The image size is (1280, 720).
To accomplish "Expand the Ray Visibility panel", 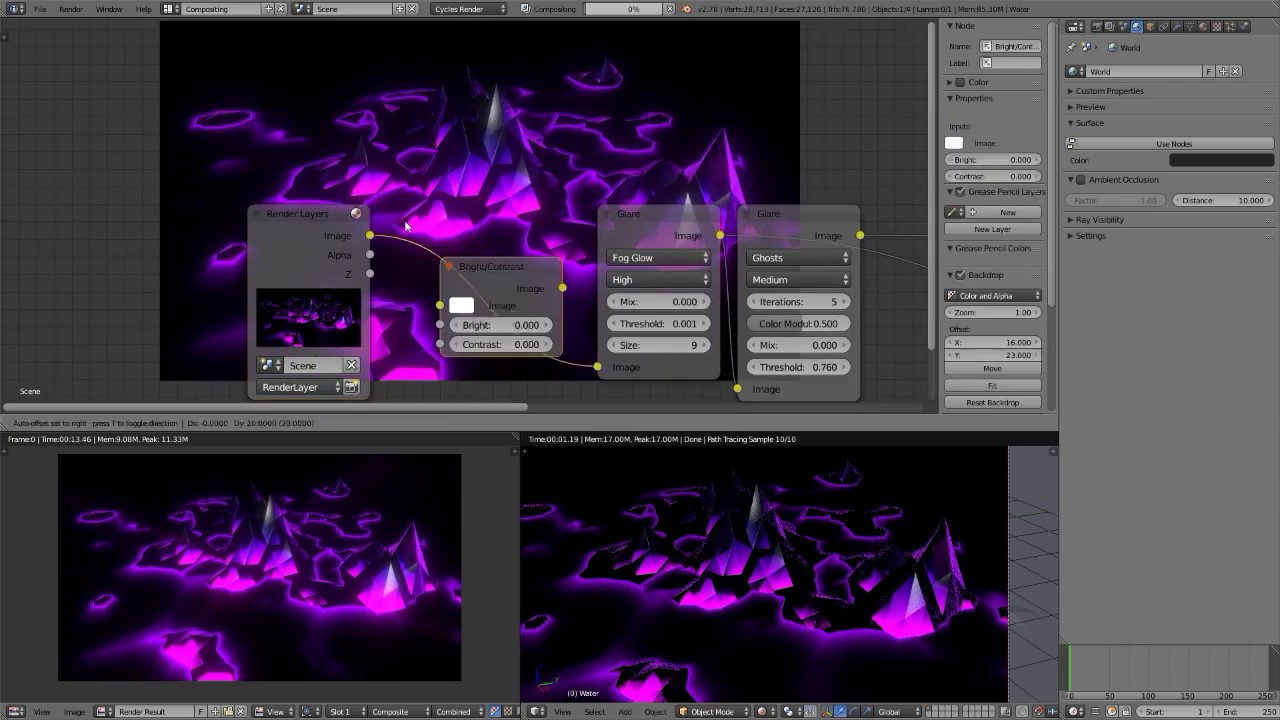I will 1100,220.
